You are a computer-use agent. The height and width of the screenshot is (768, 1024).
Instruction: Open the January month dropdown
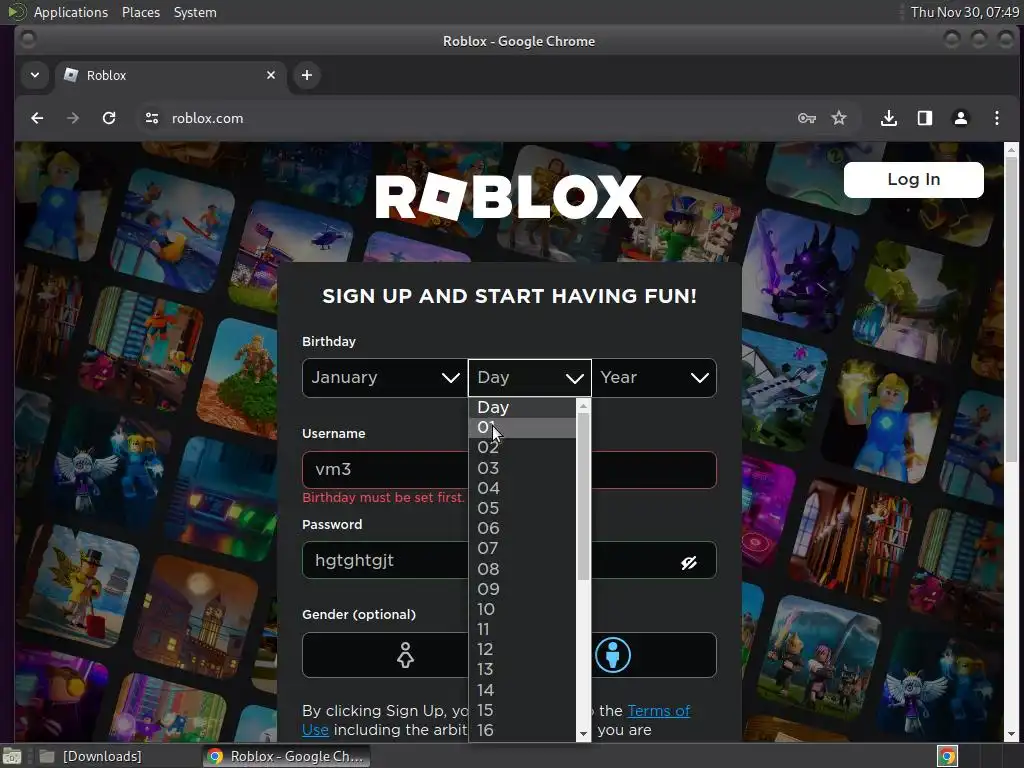(x=385, y=377)
